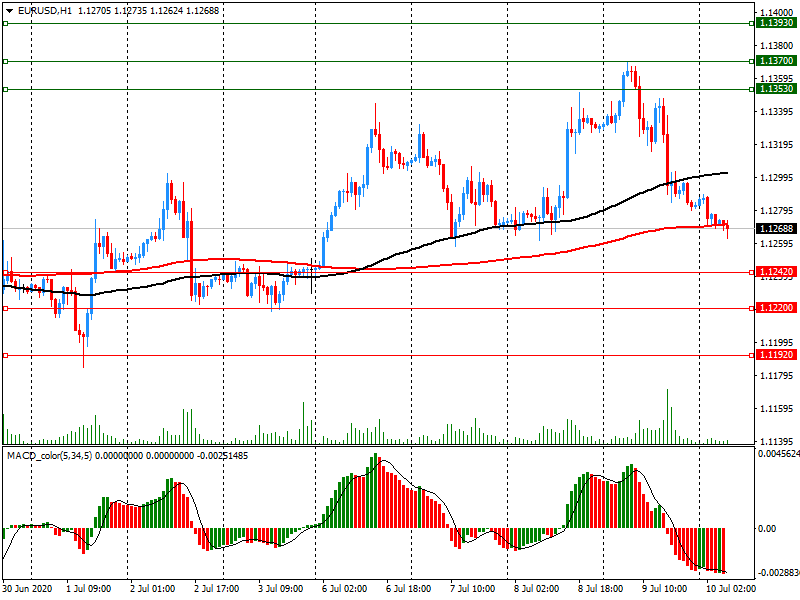Select the green 1.13700 price label
The image size is (800, 600).
[776, 61]
